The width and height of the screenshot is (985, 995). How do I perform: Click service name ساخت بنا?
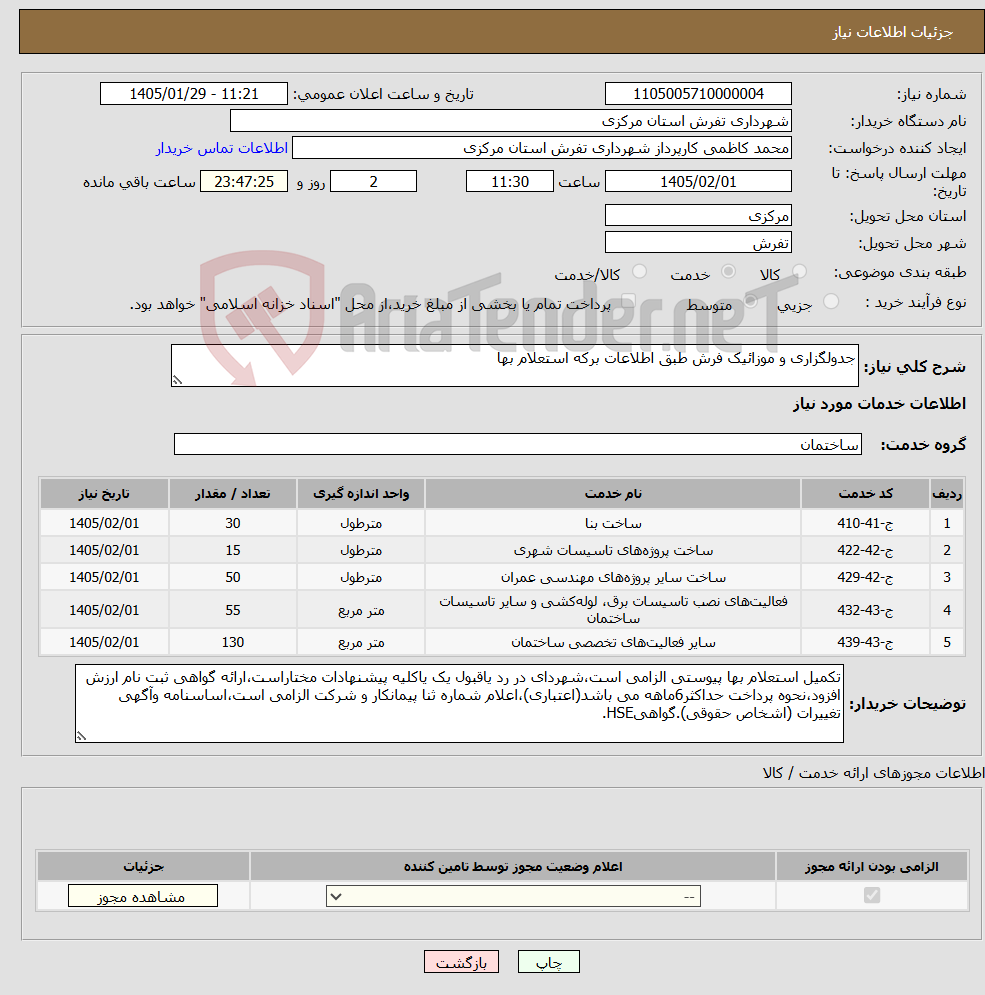click(x=613, y=524)
